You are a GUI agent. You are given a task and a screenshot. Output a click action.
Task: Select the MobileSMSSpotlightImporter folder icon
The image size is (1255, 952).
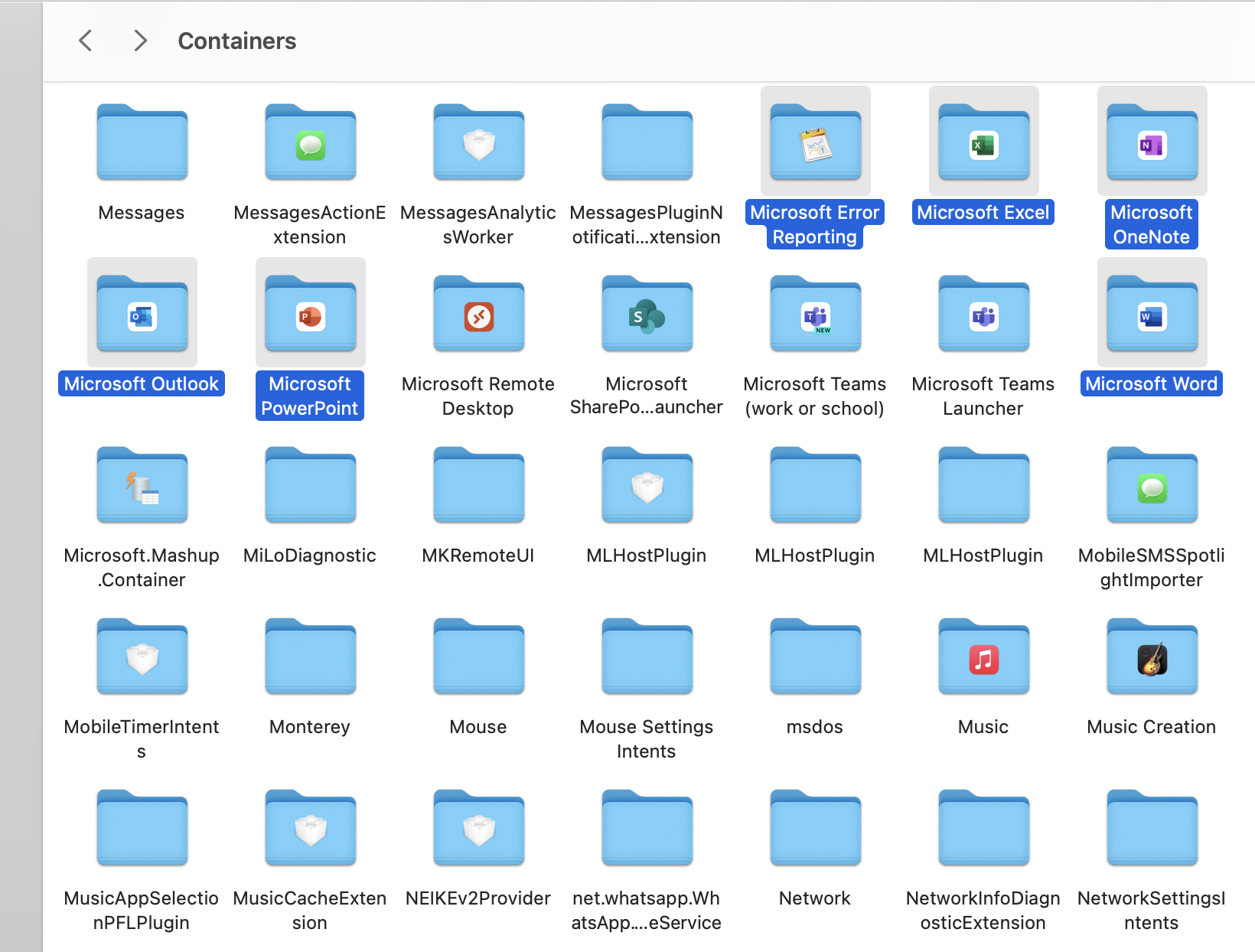[1152, 484]
